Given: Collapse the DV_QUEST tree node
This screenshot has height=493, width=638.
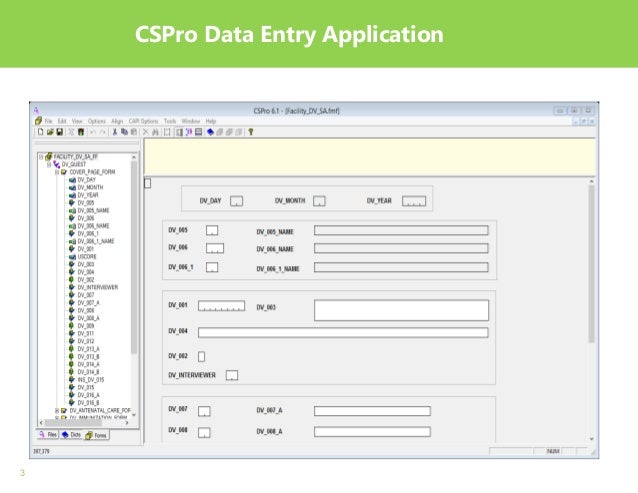Looking at the screenshot, I should tap(49, 164).
